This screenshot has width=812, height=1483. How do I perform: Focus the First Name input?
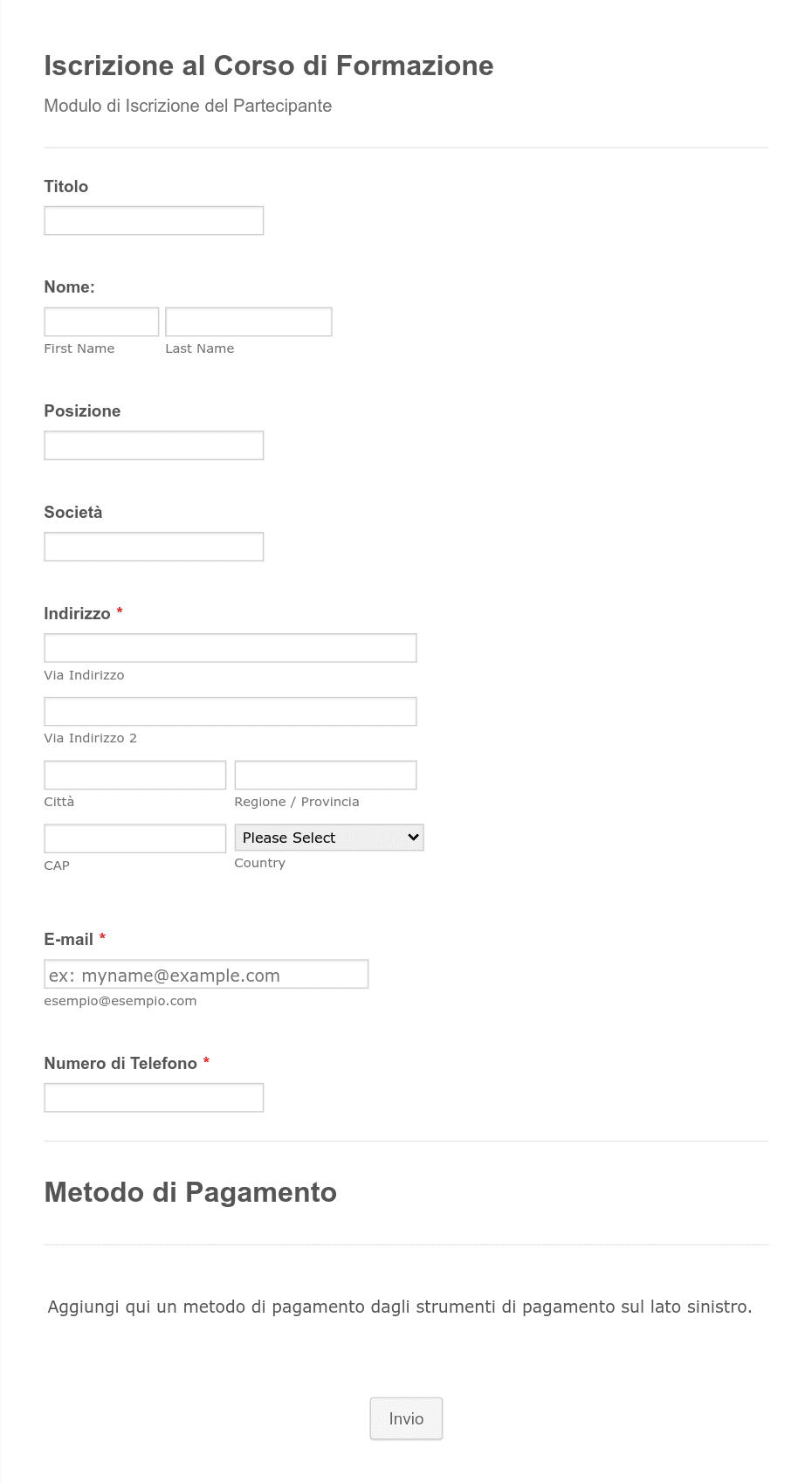click(101, 321)
